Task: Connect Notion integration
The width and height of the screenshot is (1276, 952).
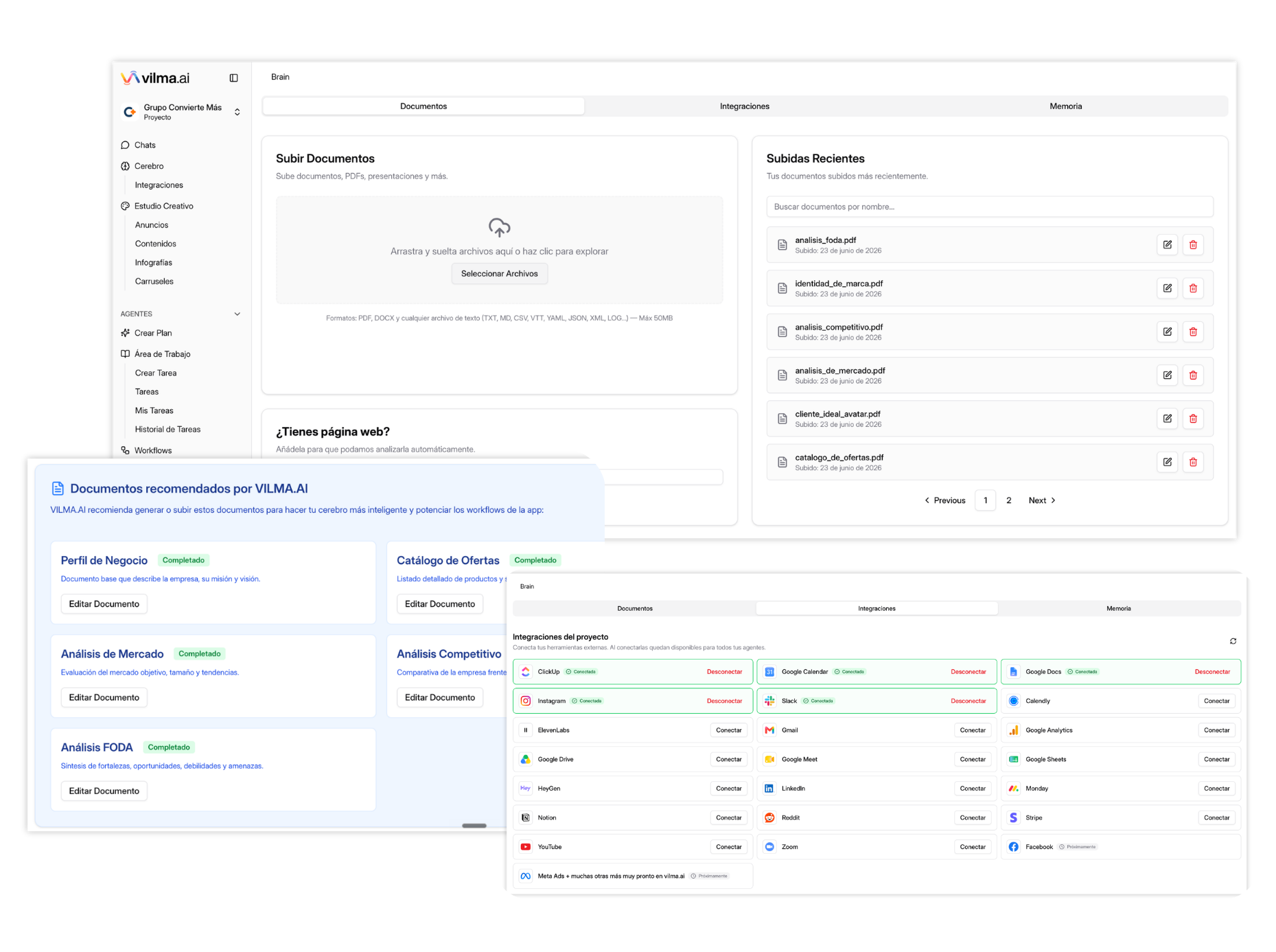Action: point(729,818)
